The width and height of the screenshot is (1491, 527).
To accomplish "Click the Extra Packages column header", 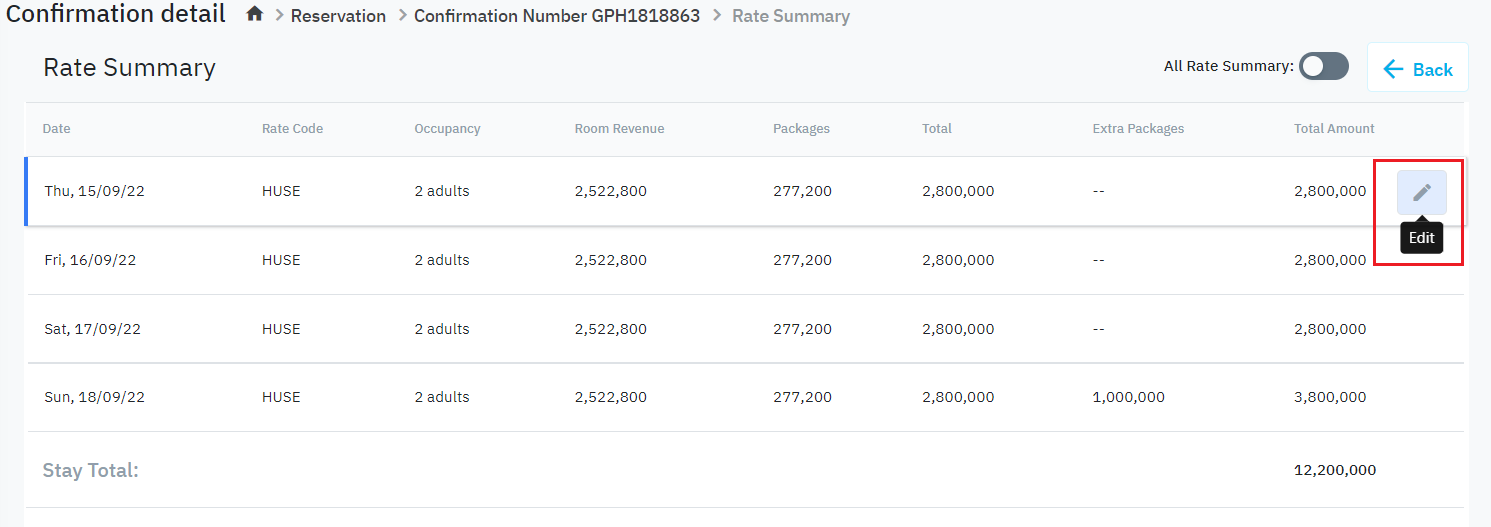I will [1138, 129].
